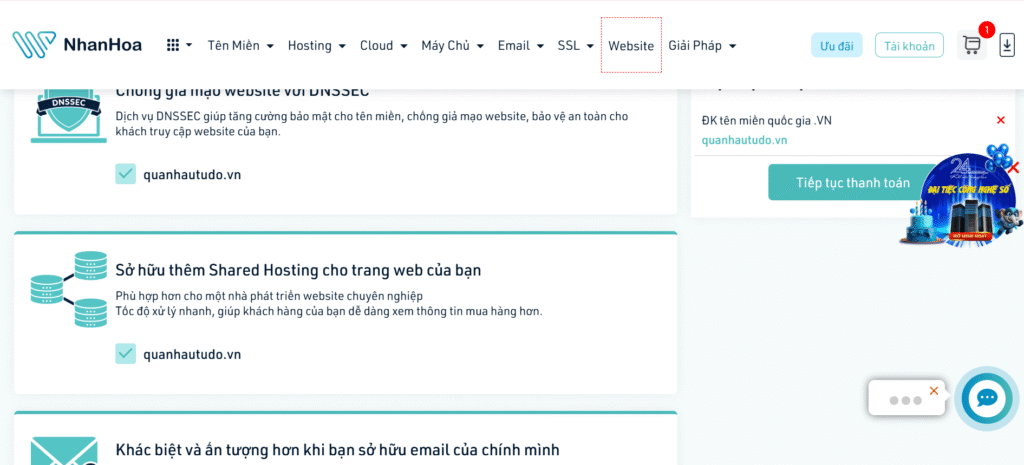Click the download icon in header
Viewport: 1024px width, 465px height.
point(1006,45)
